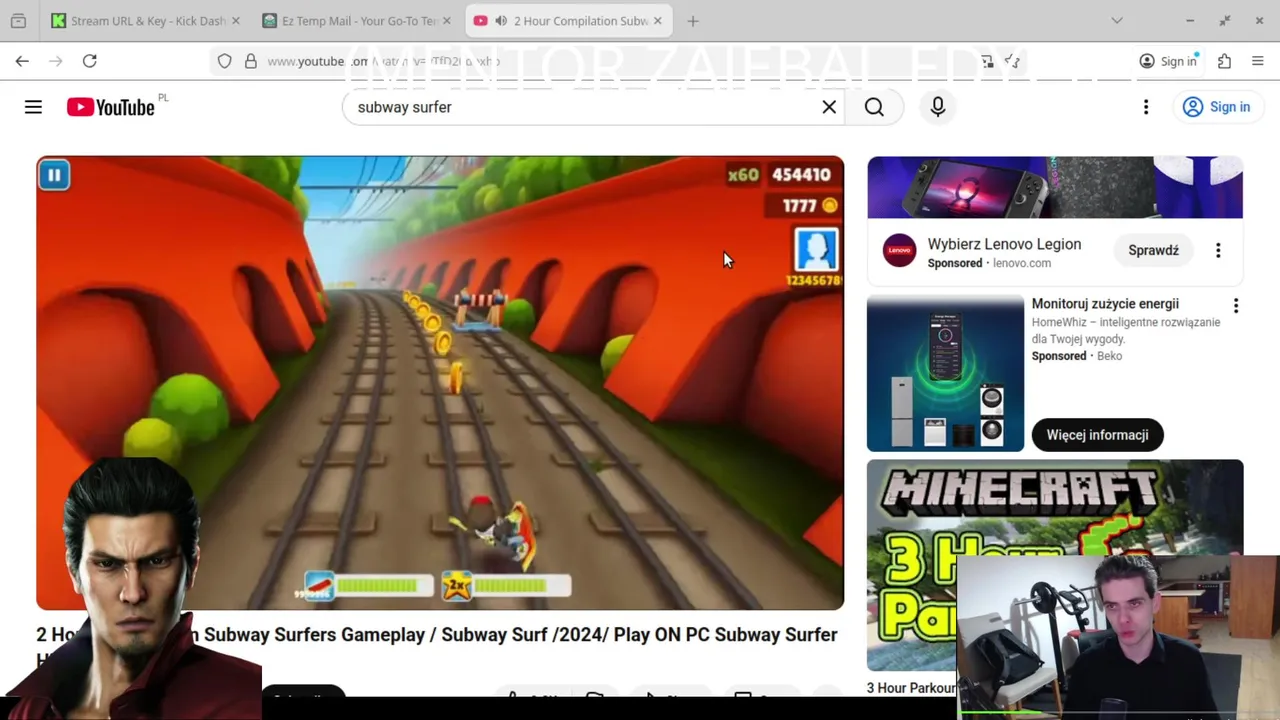Run the search with the magnifier button
Image resolution: width=1280 pixels, height=720 pixels.
pyautogui.click(x=874, y=107)
